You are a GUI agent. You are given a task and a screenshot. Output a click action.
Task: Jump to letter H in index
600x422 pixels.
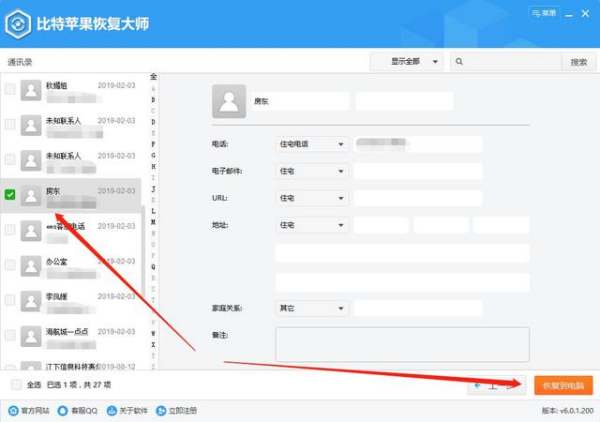153,166
